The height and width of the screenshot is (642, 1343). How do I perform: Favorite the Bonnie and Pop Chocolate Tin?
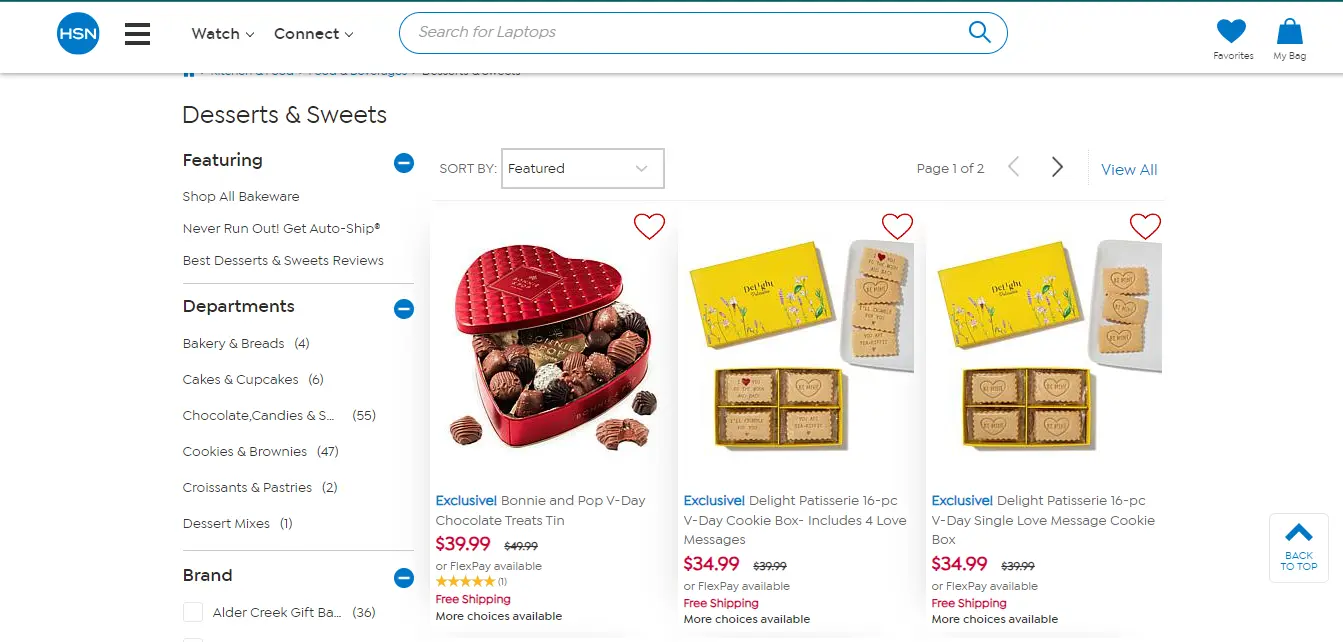click(x=649, y=227)
